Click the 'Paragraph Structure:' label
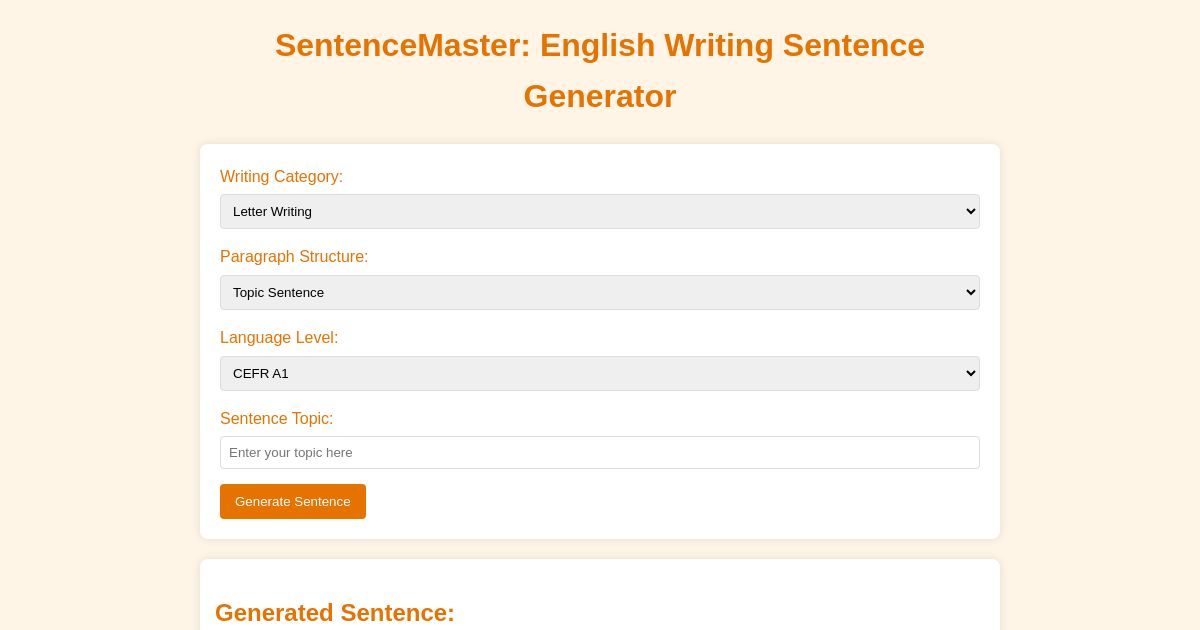Viewport: 1200px width, 630px height. [x=294, y=257]
